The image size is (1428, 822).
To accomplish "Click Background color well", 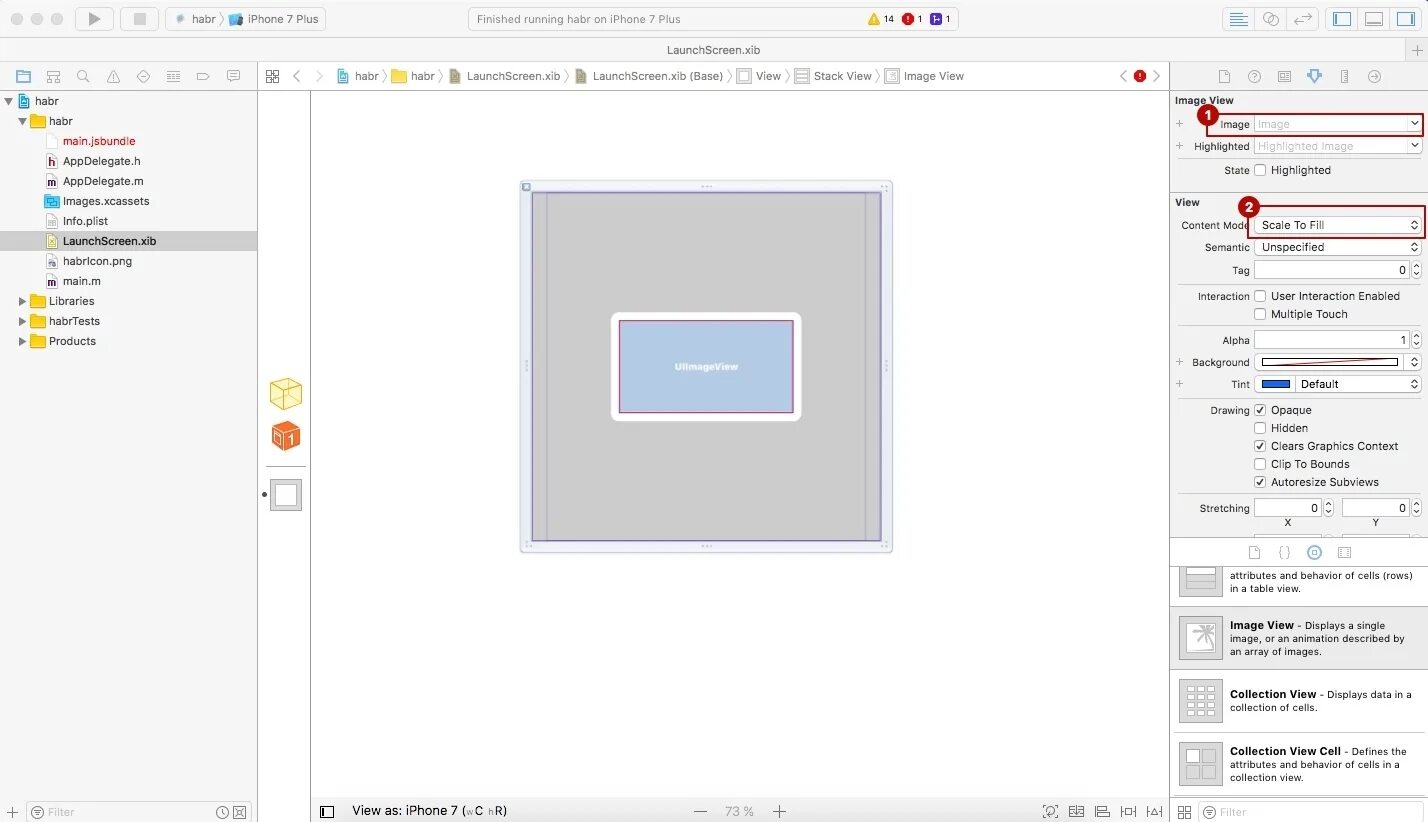I will 1330,362.
